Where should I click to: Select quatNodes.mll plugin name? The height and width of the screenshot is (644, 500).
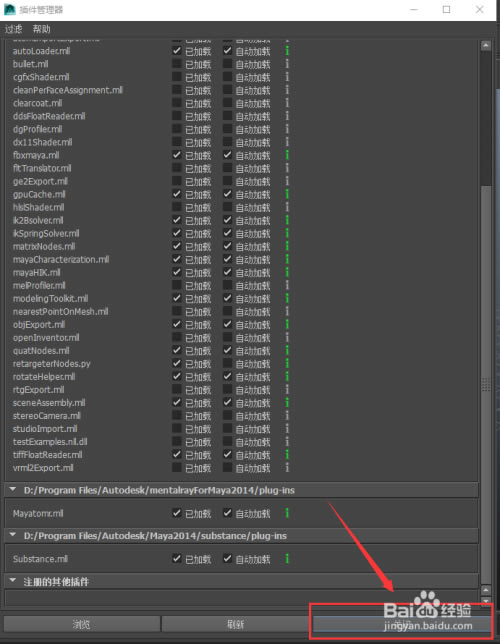tap(41, 351)
